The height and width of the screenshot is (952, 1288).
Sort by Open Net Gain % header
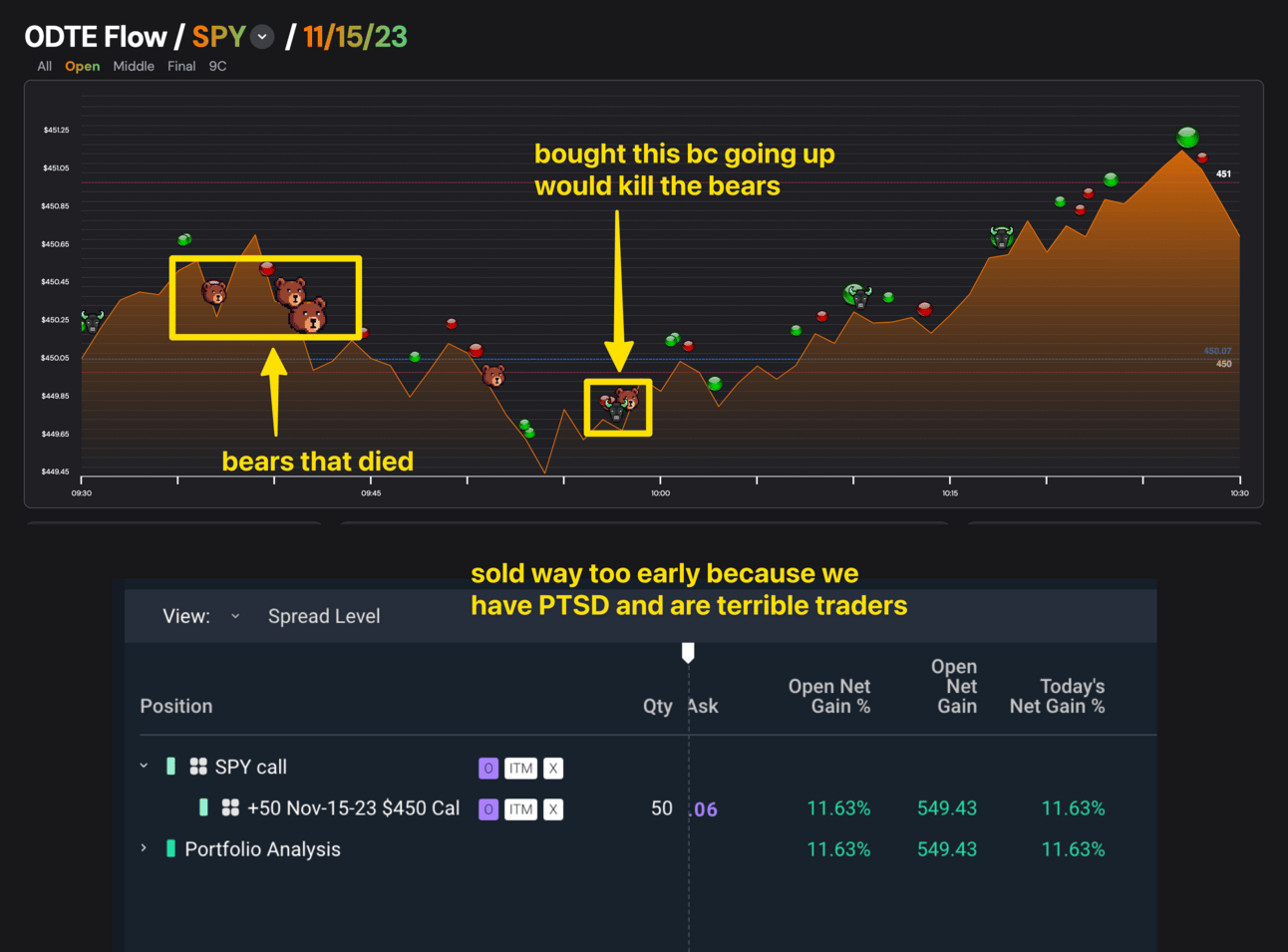pos(829,696)
